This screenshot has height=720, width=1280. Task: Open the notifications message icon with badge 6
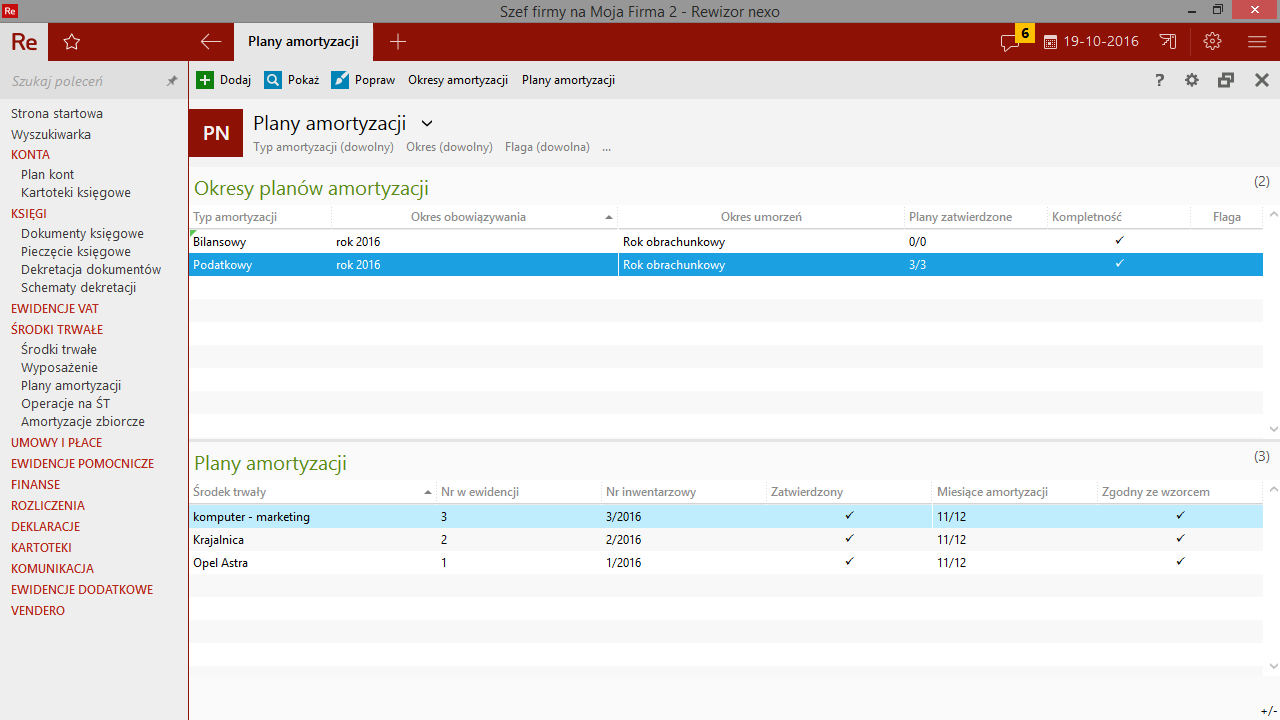point(1011,42)
